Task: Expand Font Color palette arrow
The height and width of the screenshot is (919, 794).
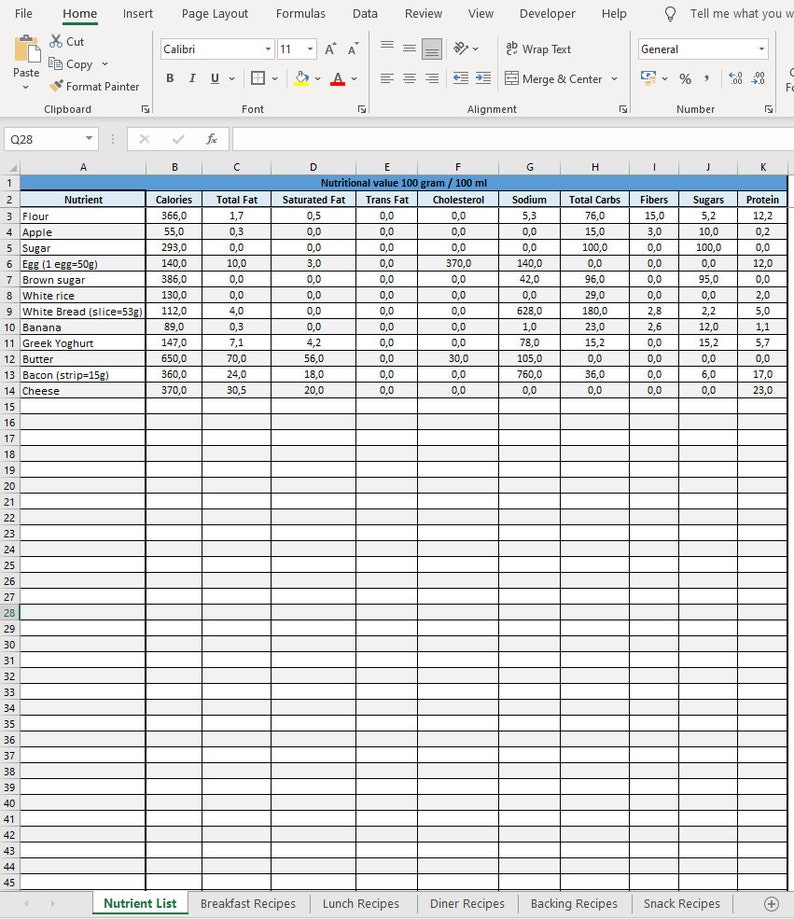Action: click(x=354, y=79)
